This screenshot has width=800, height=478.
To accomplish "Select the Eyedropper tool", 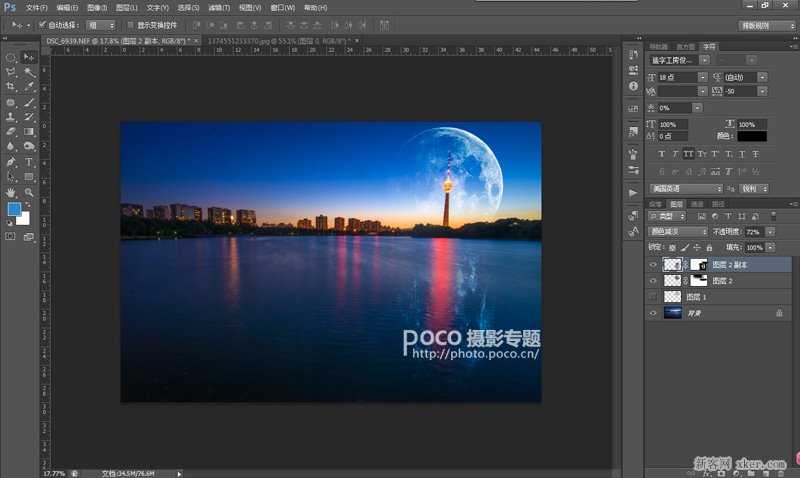I will click(29, 87).
